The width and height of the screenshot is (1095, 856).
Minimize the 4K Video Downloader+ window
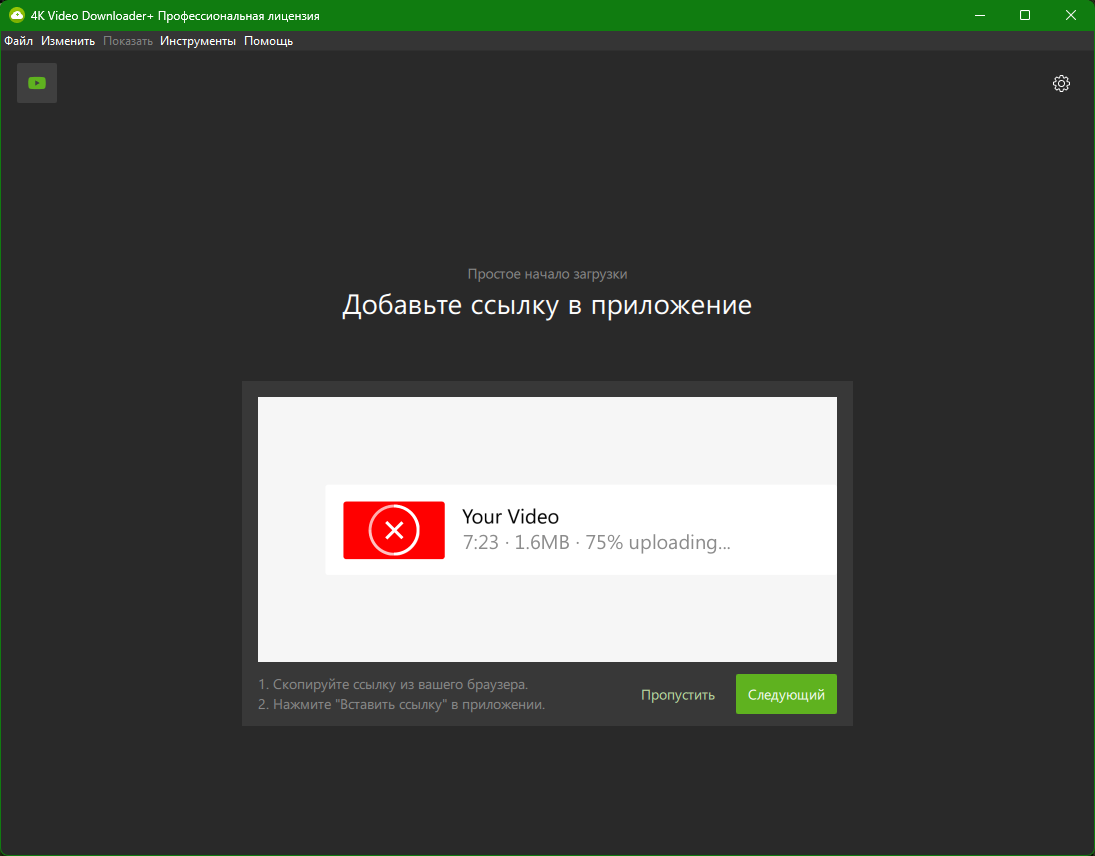coord(980,15)
